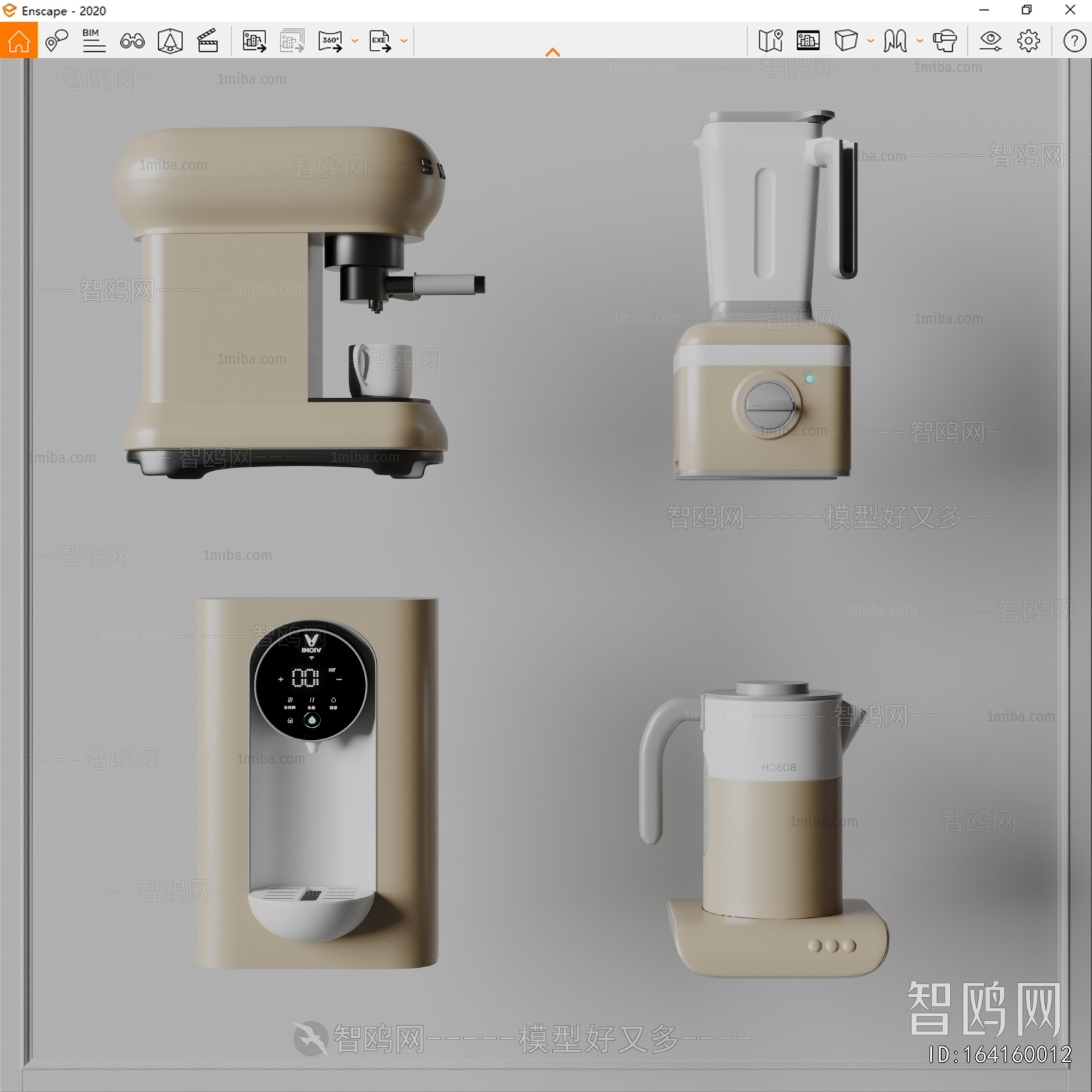Image resolution: width=1092 pixels, height=1092 pixels.
Task: Enable the VR headset mode
Action: click(x=945, y=41)
